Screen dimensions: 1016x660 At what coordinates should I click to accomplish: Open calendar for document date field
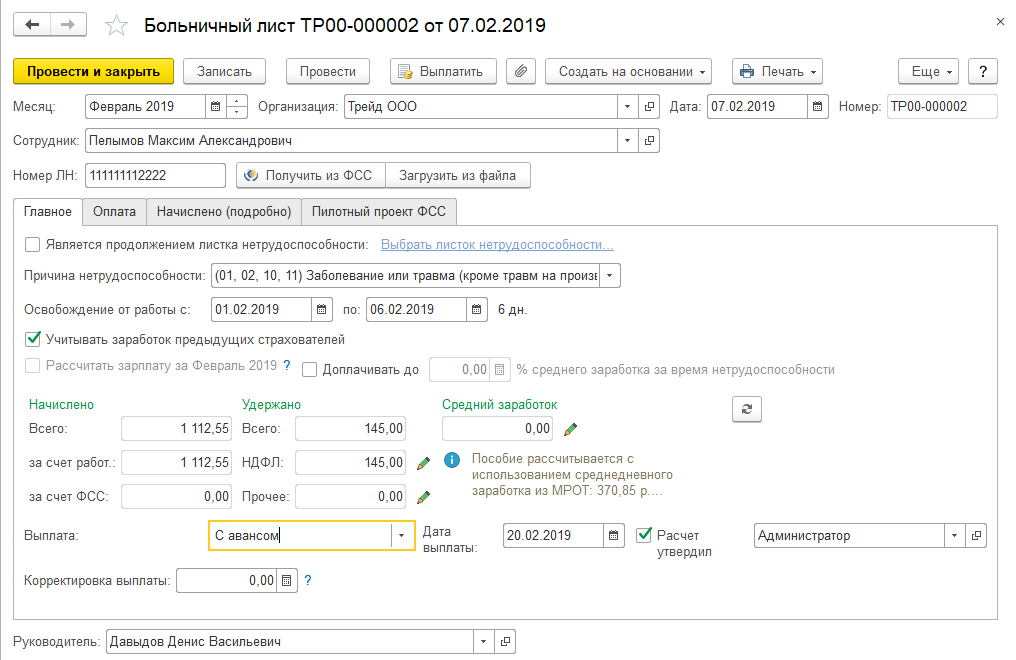click(819, 106)
